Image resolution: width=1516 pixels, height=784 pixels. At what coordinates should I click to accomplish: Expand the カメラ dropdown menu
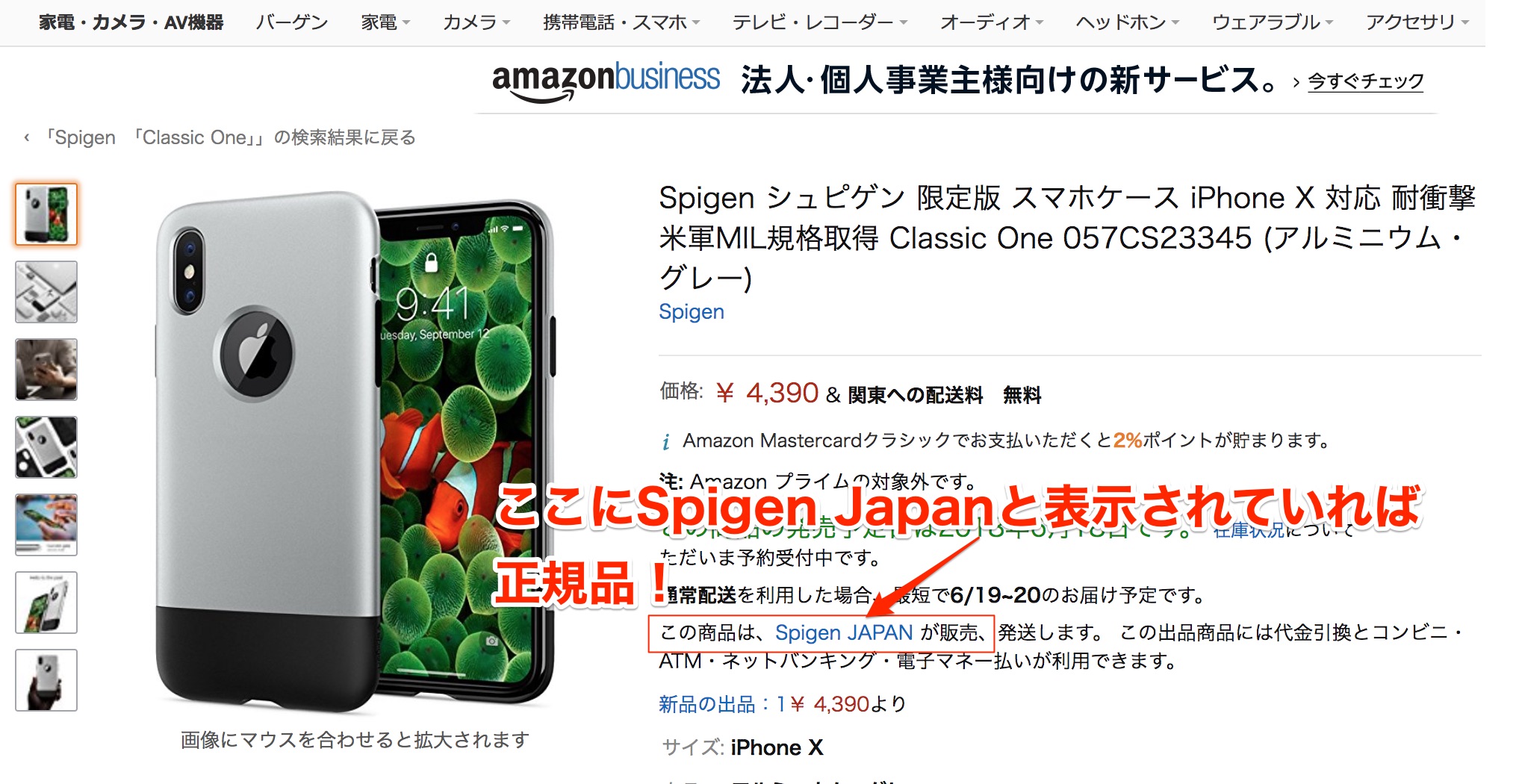476,22
